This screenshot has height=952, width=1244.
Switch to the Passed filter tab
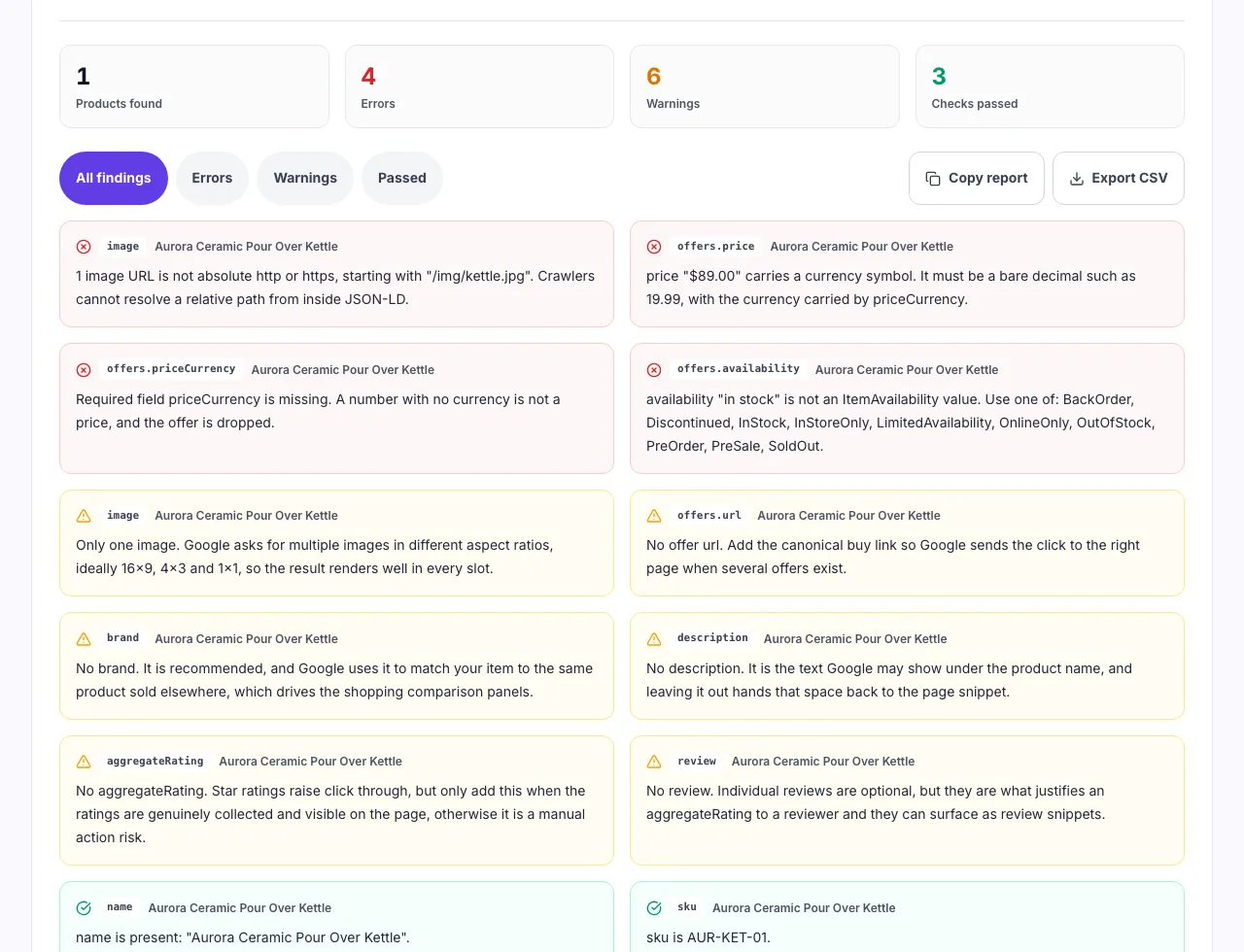402,178
